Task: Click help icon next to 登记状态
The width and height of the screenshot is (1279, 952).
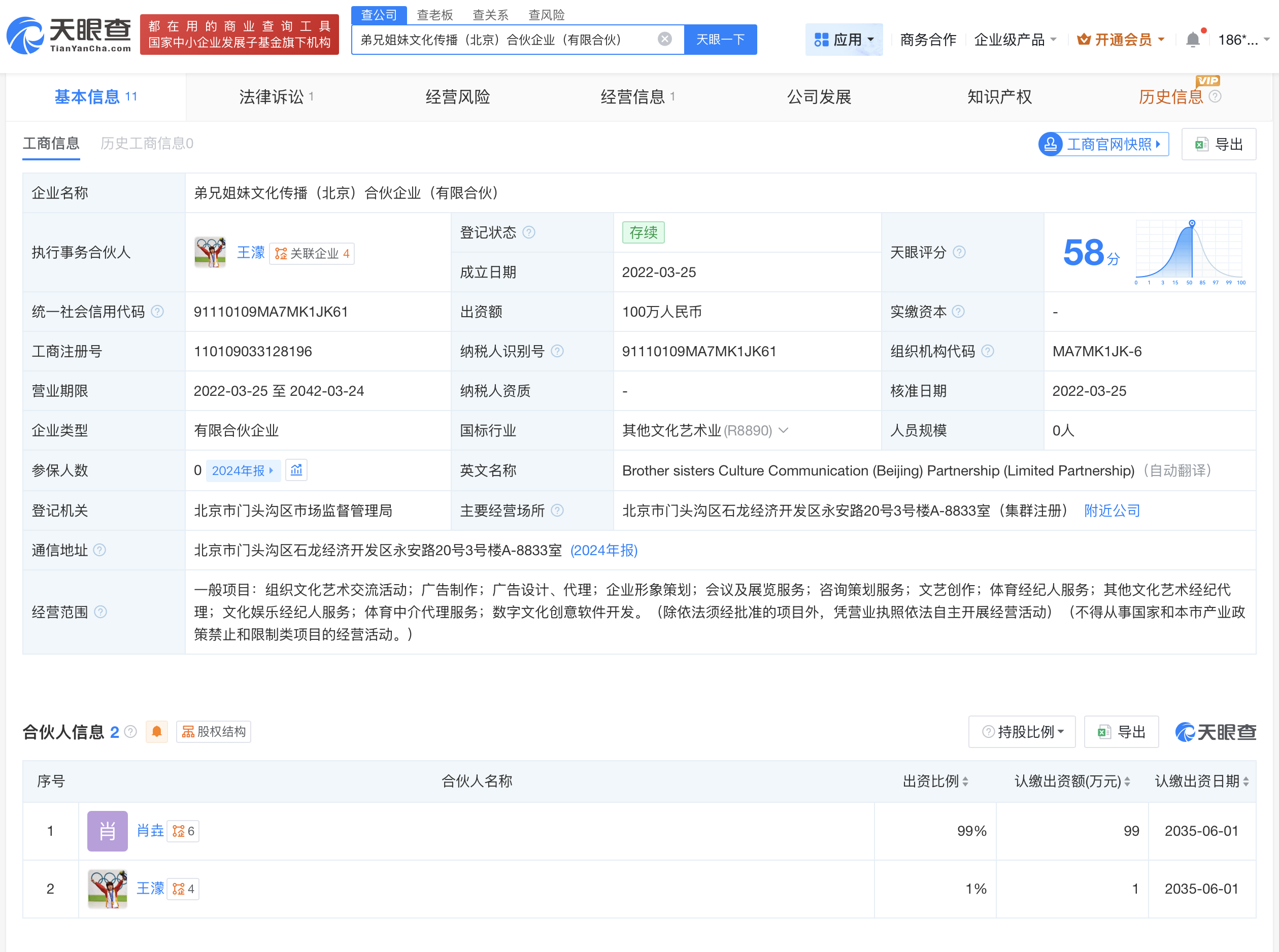Action: point(528,232)
